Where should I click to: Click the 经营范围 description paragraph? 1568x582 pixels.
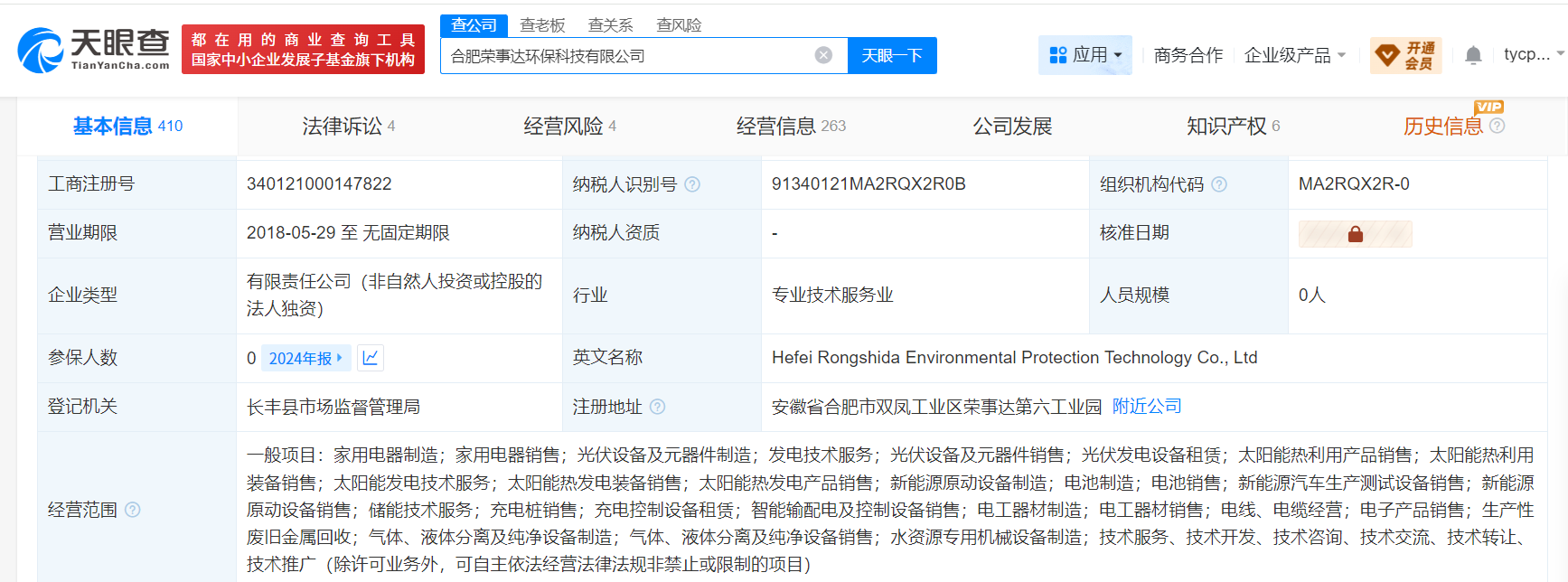pos(890,510)
